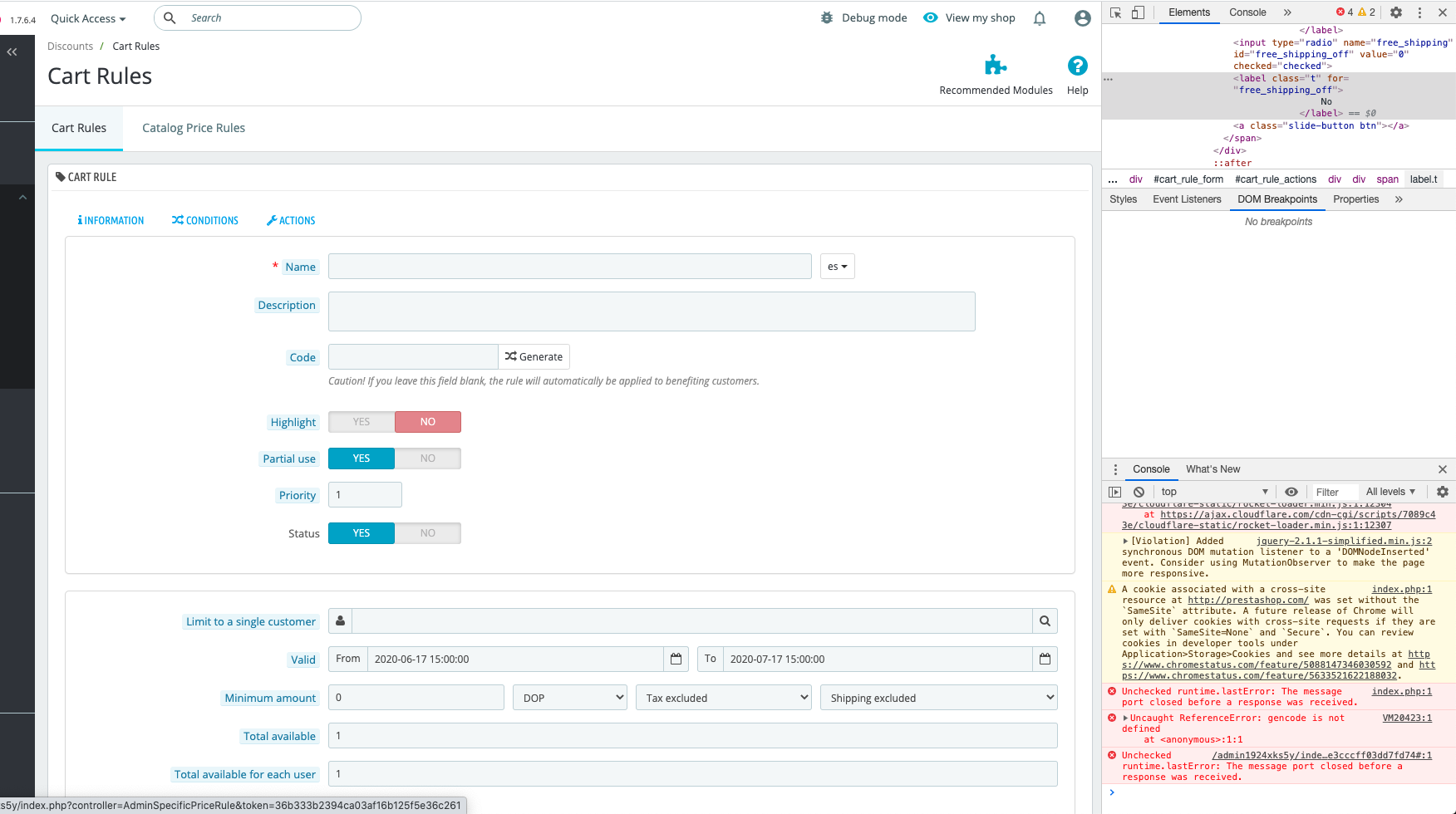Switch to the Cart Rules tab
Viewport: 1456px width, 814px height.
pos(79,128)
